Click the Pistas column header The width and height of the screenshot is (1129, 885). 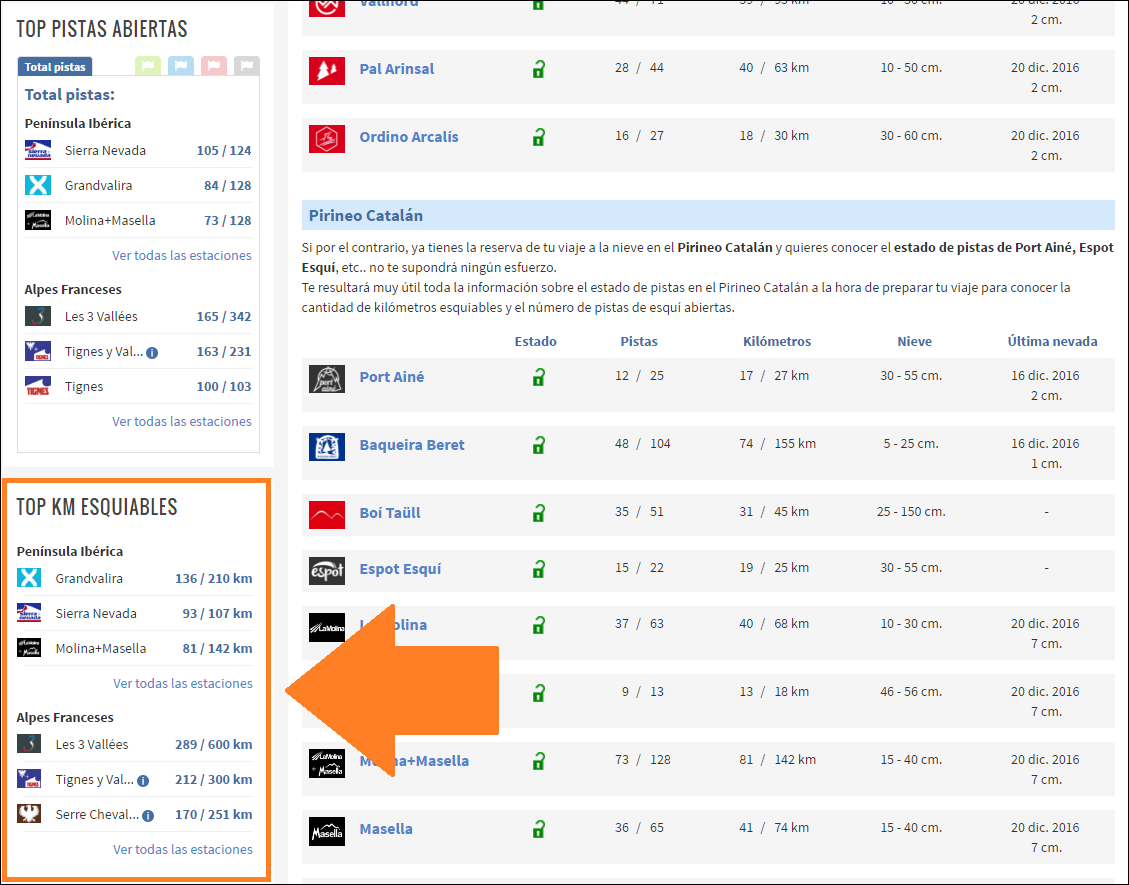pos(639,341)
